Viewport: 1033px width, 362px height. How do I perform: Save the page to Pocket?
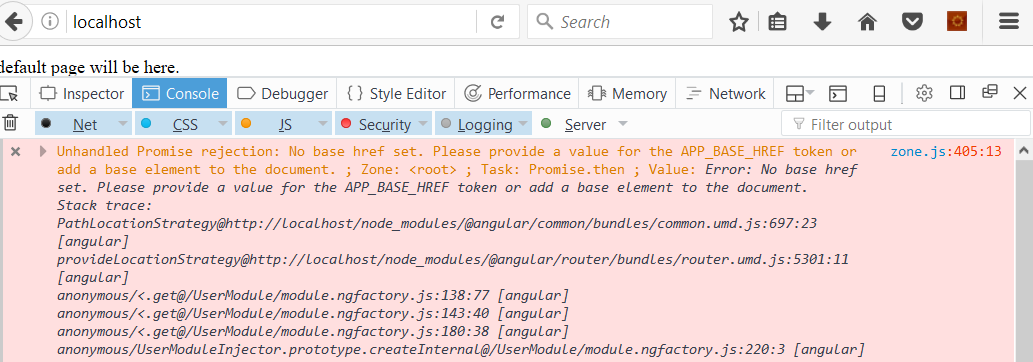(x=912, y=22)
